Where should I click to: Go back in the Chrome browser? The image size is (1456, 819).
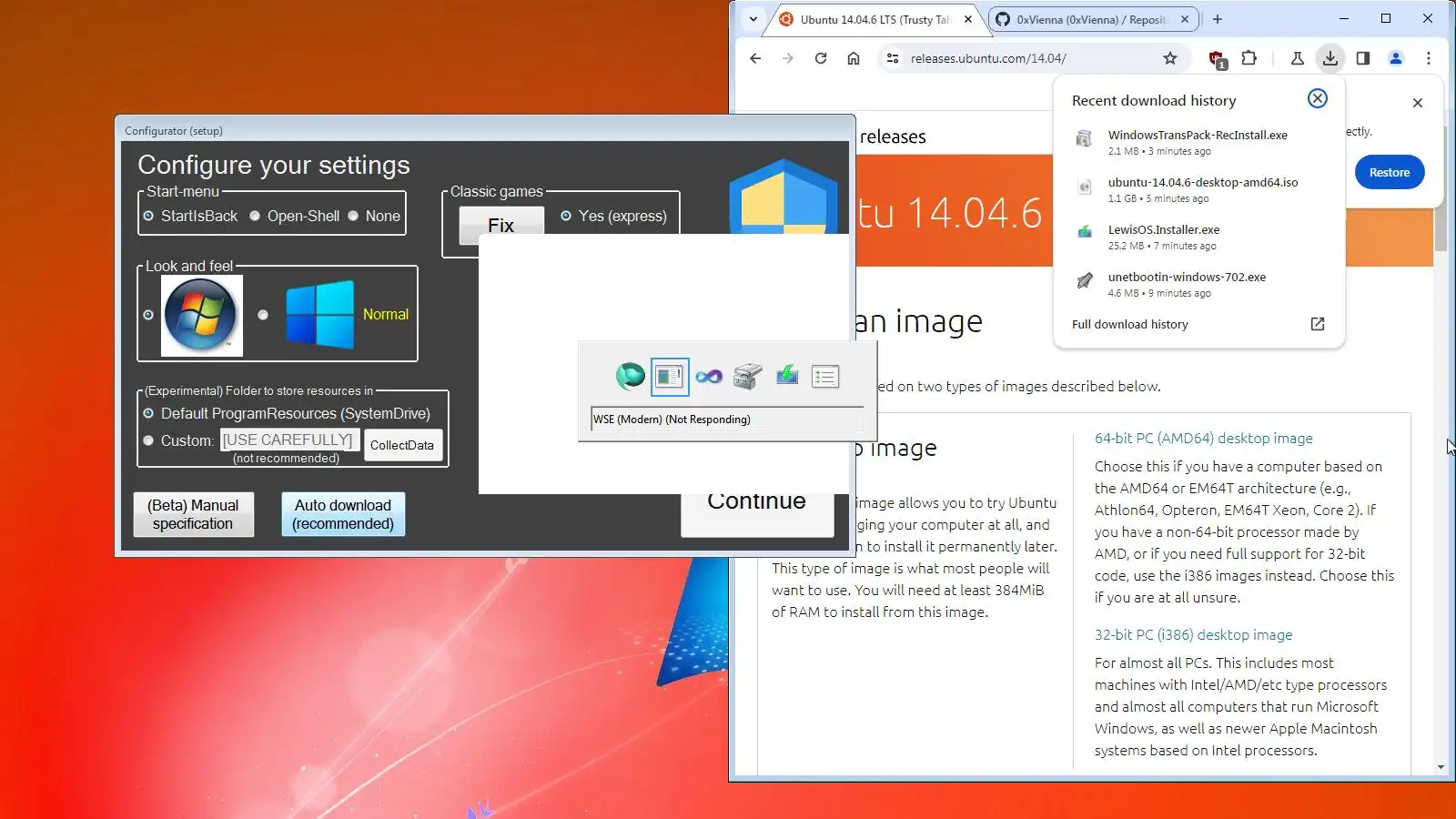click(x=755, y=58)
